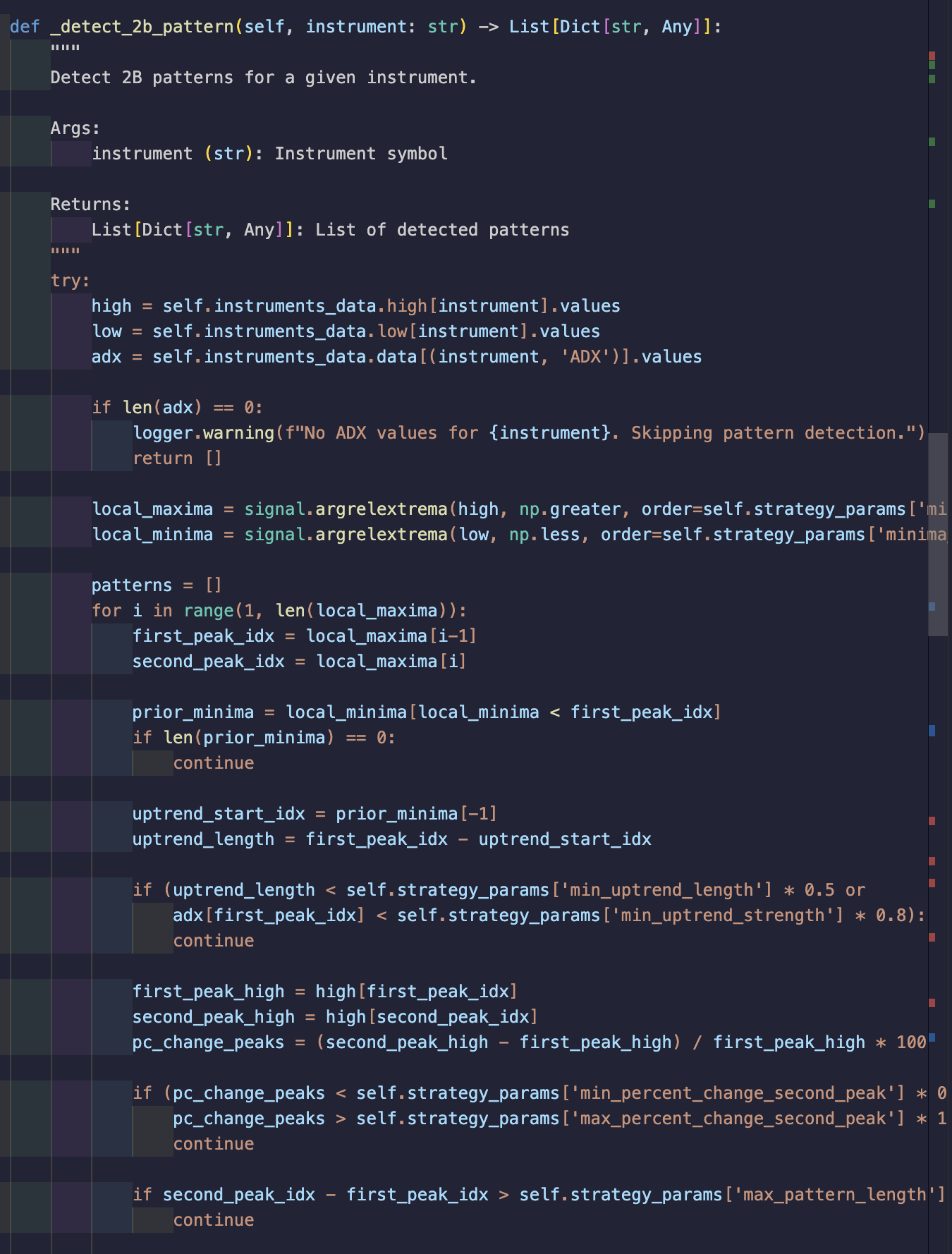Click the 'try:' keyword
Viewport: 952px width, 1254px height.
tap(70, 281)
